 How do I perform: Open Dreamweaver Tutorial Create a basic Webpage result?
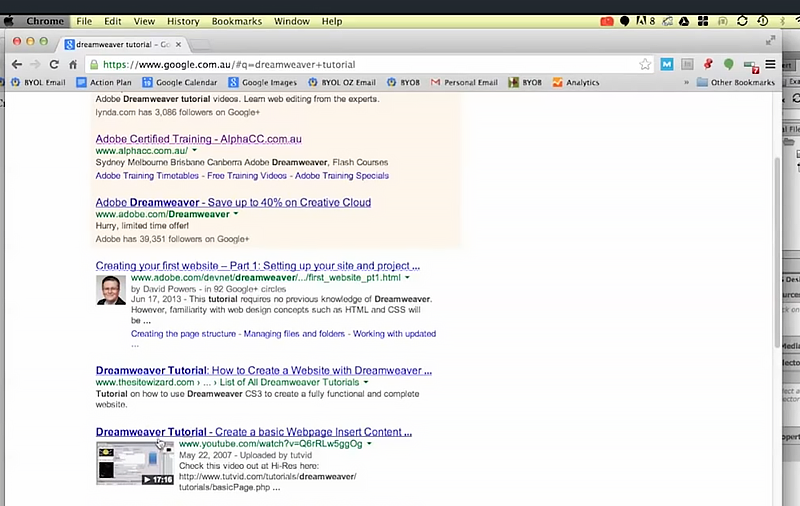[254, 432]
